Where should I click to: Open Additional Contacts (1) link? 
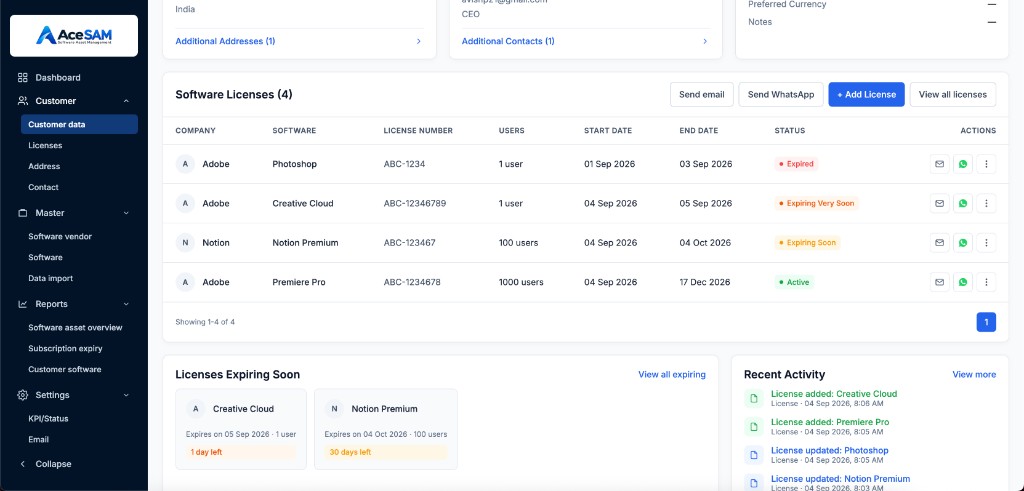tap(508, 41)
